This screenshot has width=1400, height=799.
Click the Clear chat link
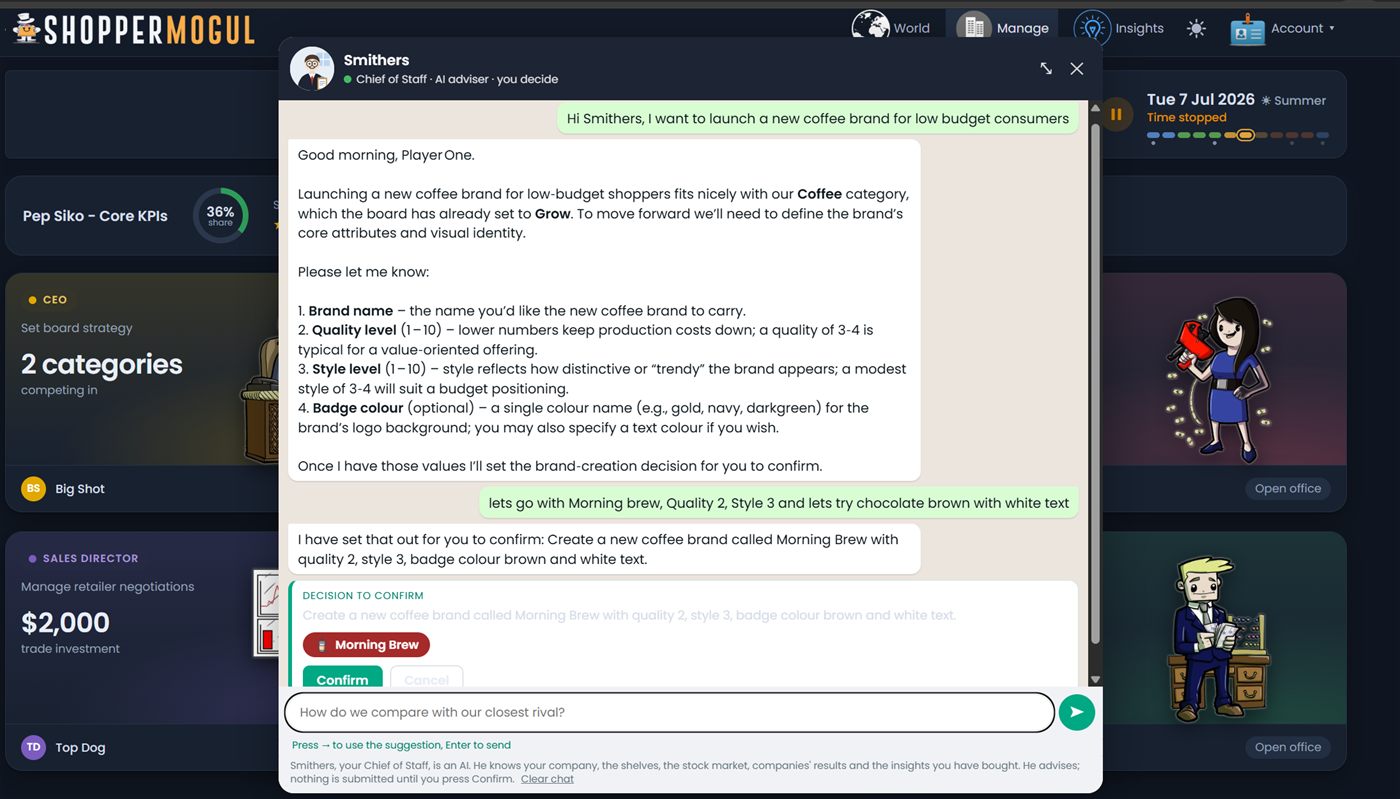[x=547, y=779]
